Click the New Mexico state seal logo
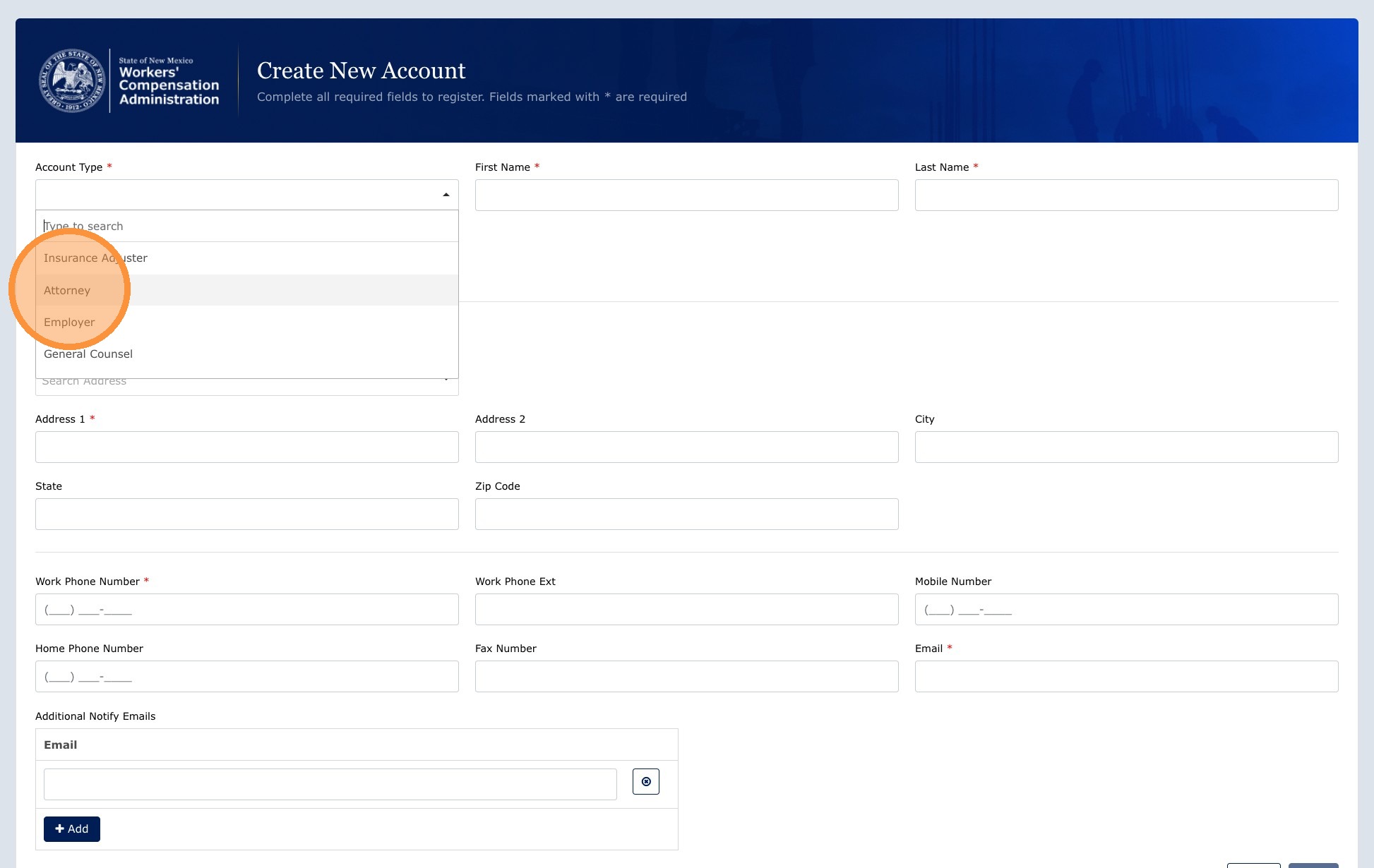This screenshot has height=868, width=1374. click(x=71, y=80)
